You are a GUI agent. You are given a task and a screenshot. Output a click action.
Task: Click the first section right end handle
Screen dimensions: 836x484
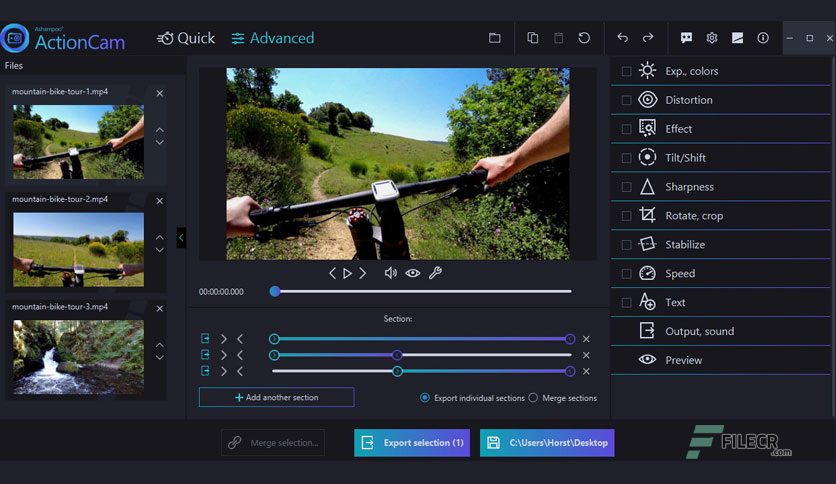click(570, 339)
